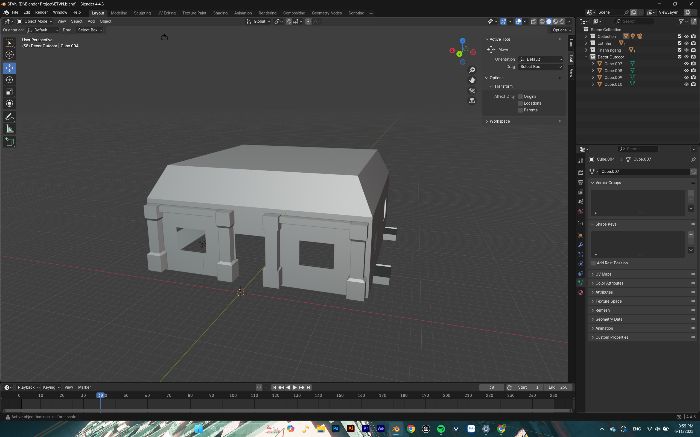Open the Add menu in viewport header
Image resolution: width=700 pixels, height=437 pixels.
tap(91, 21)
